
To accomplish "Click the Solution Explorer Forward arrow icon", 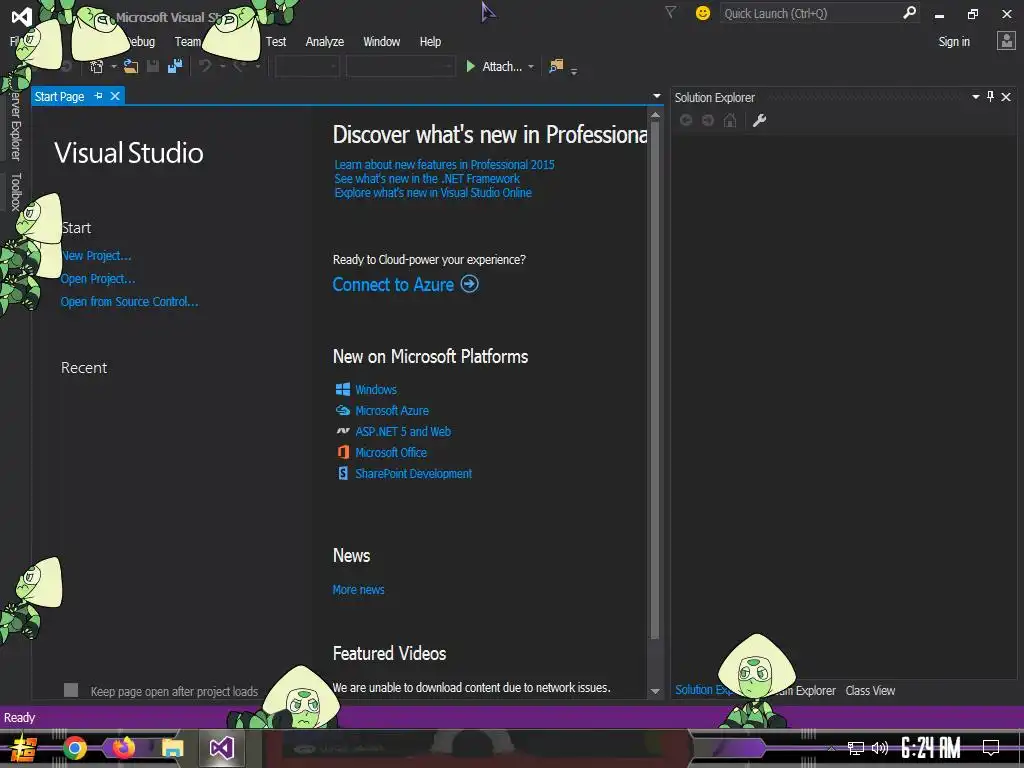I will click(708, 120).
